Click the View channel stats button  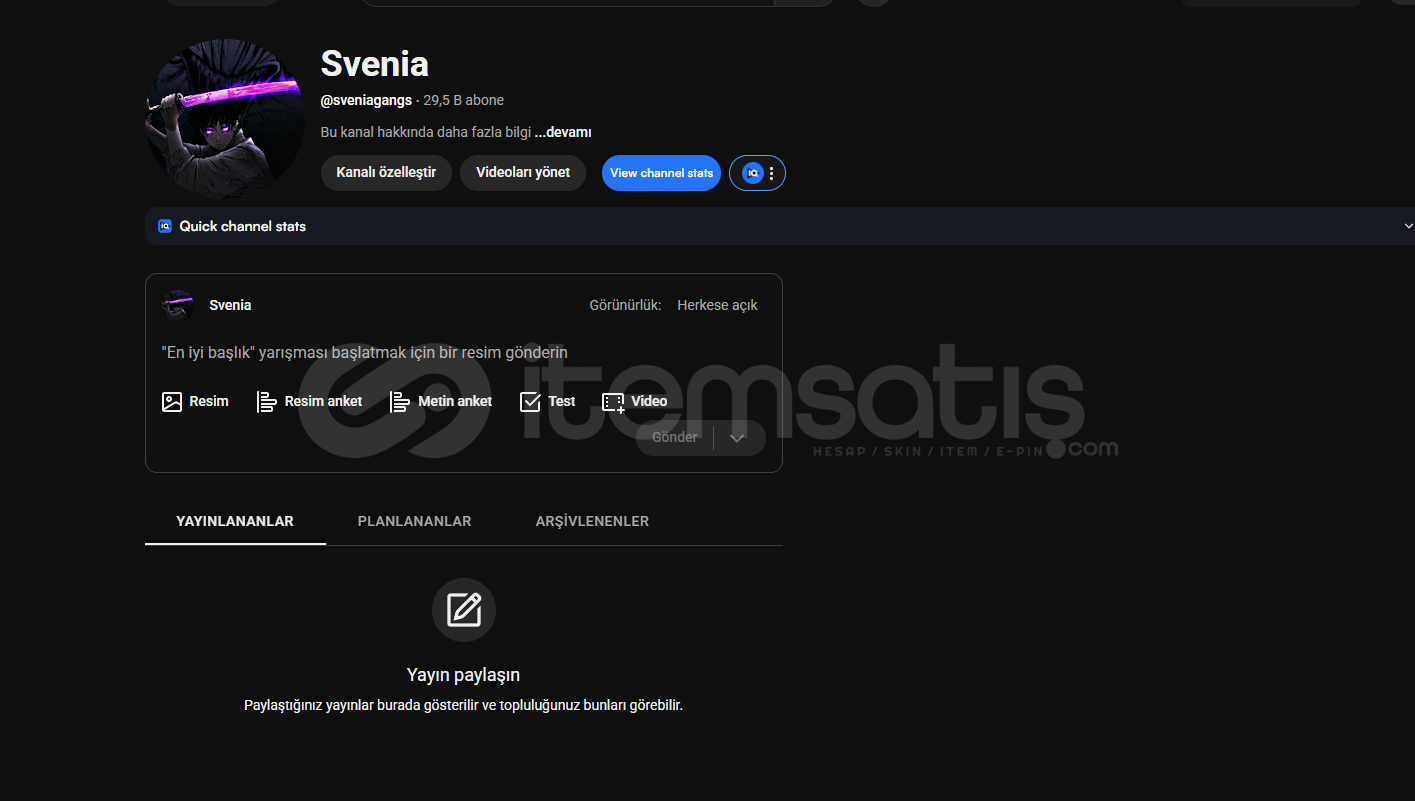(661, 173)
